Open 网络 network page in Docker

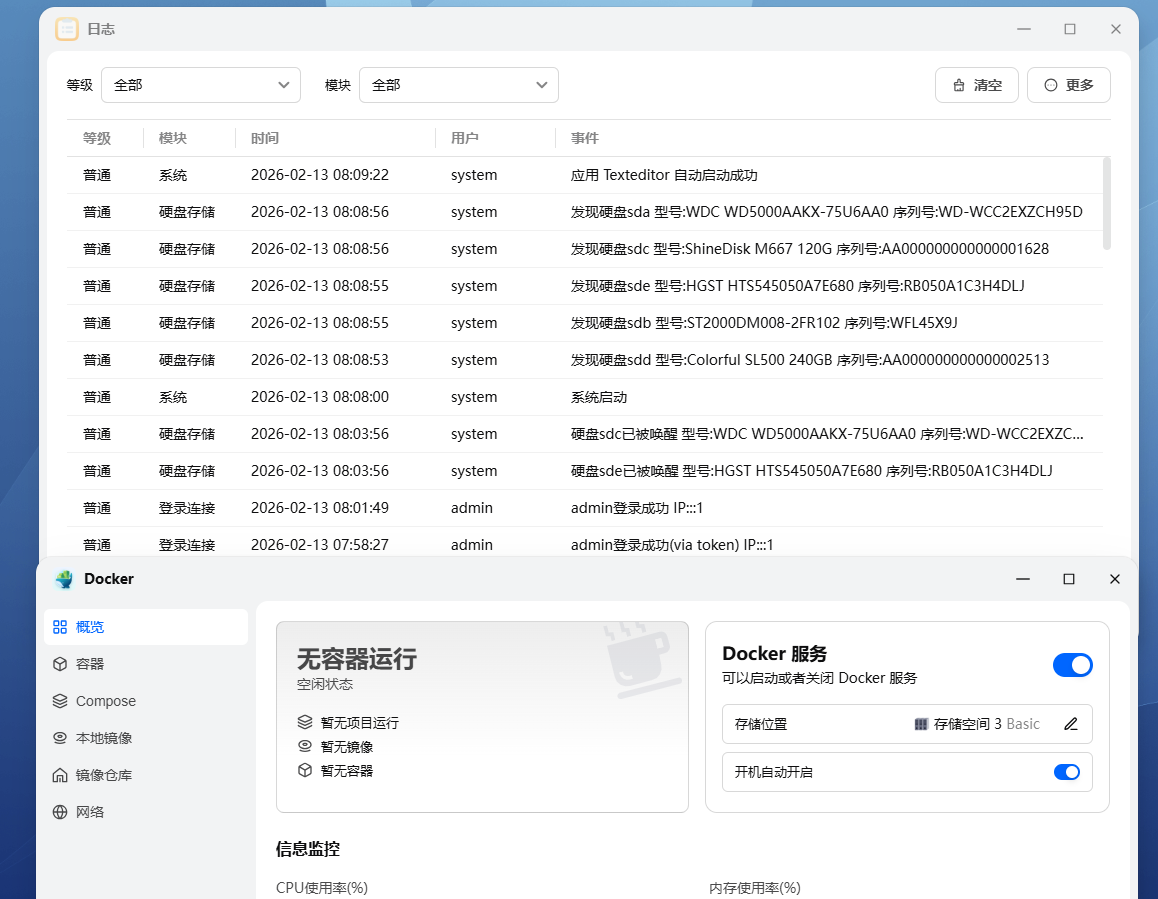[x=90, y=812]
